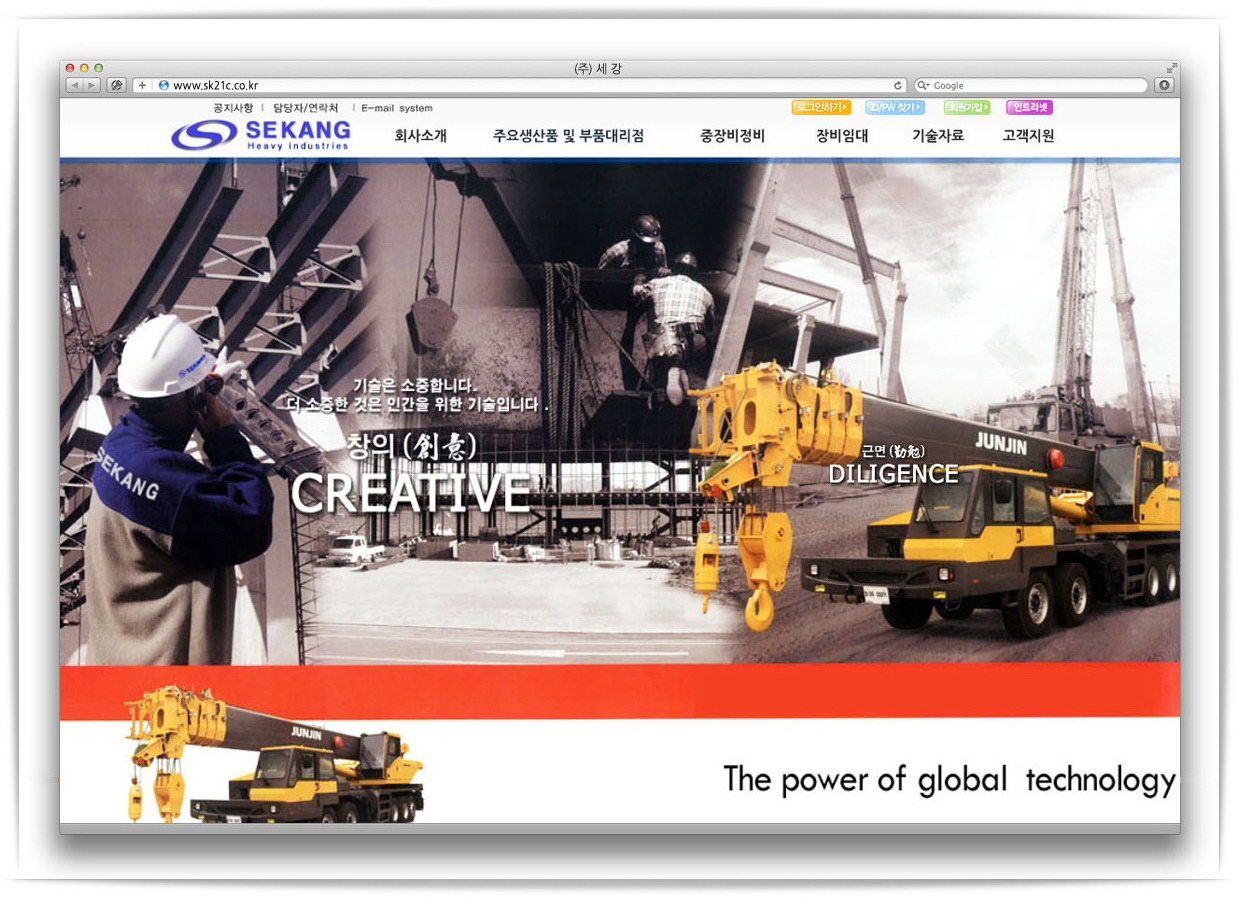Click the downloads button beside the search field

(x=1163, y=86)
